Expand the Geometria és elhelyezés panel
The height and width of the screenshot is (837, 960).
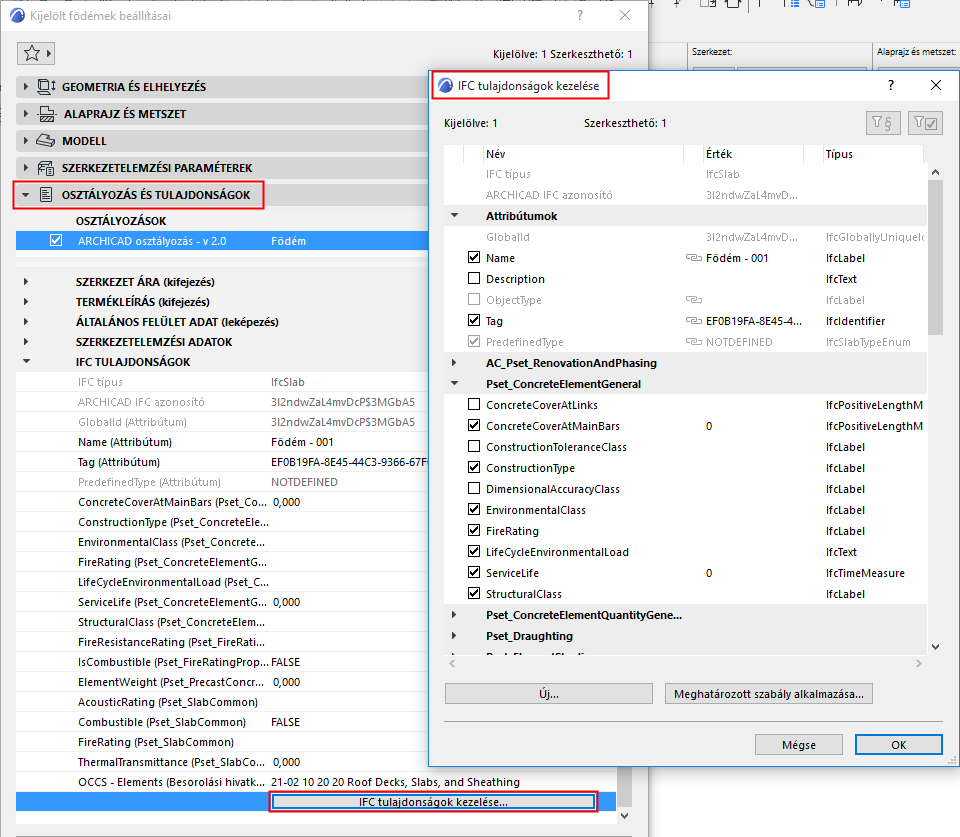coord(26,87)
